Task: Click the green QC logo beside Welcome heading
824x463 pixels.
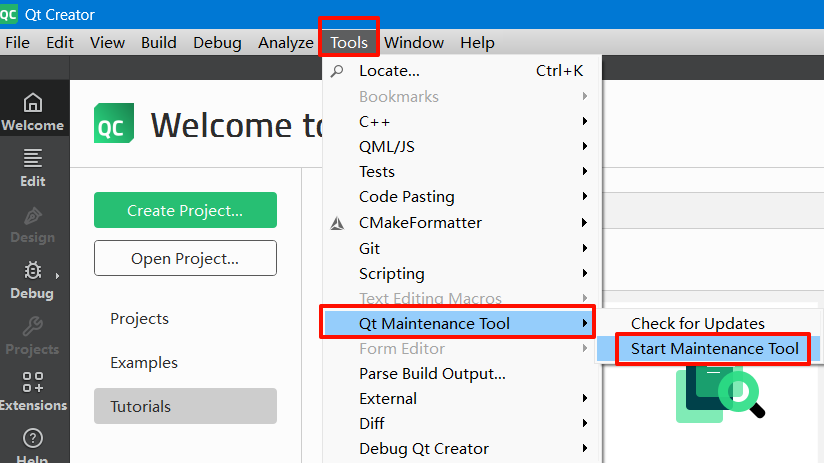Action: point(114,123)
